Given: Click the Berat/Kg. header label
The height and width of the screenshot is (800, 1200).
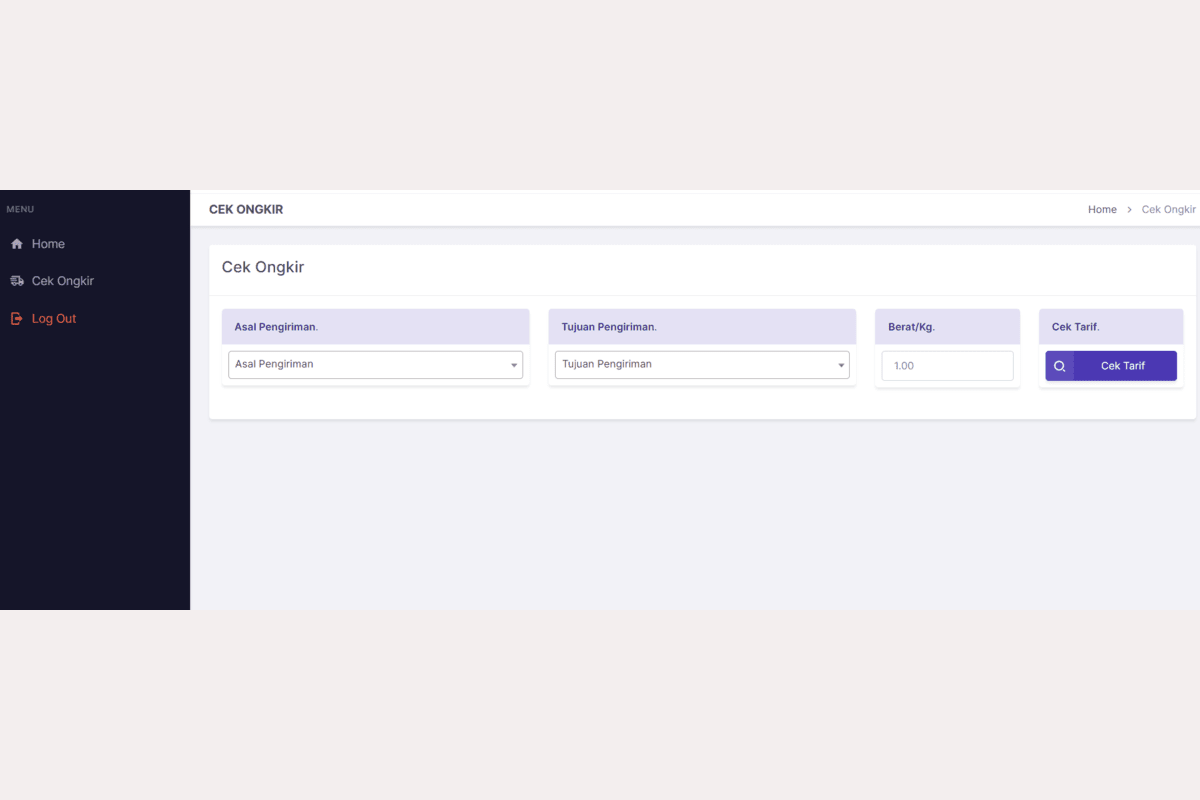Looking at the screenshot, I should 911,327.
